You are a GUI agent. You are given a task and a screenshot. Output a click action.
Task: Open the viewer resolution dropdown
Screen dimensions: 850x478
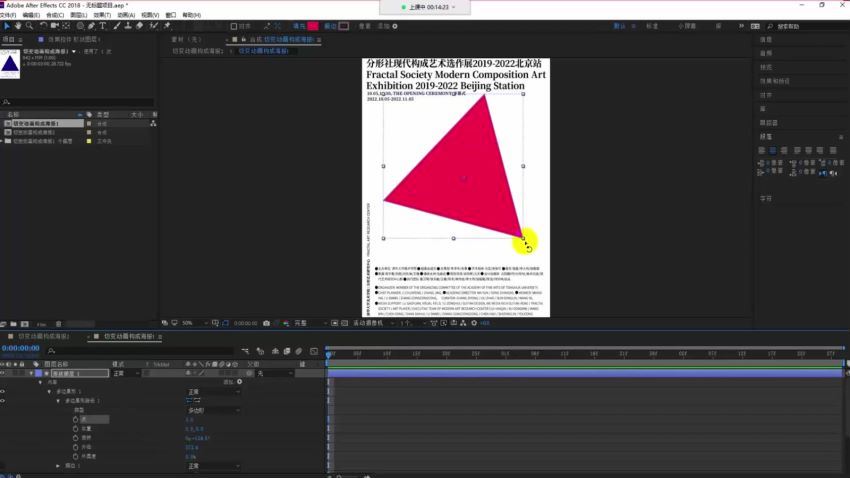[x=310, y=323]
